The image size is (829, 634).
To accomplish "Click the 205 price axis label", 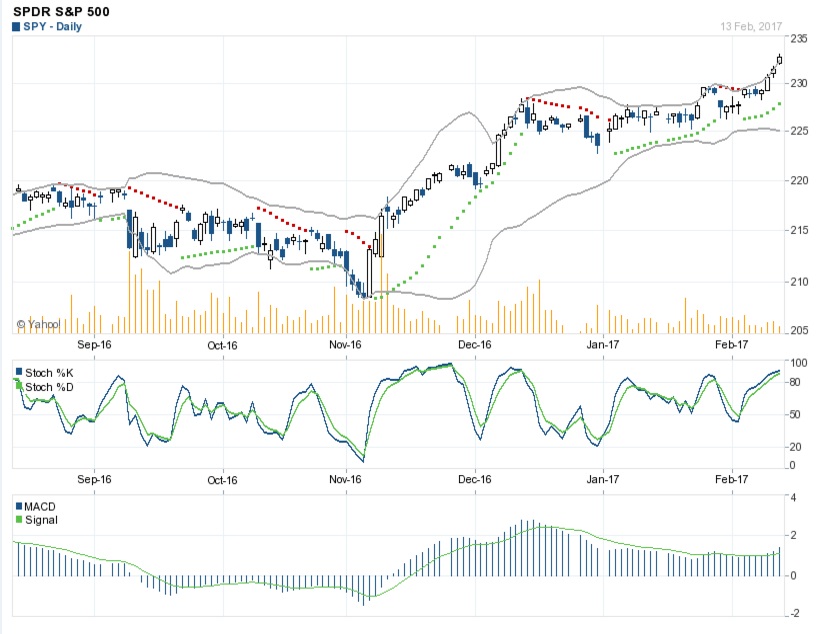I will 799,330.
